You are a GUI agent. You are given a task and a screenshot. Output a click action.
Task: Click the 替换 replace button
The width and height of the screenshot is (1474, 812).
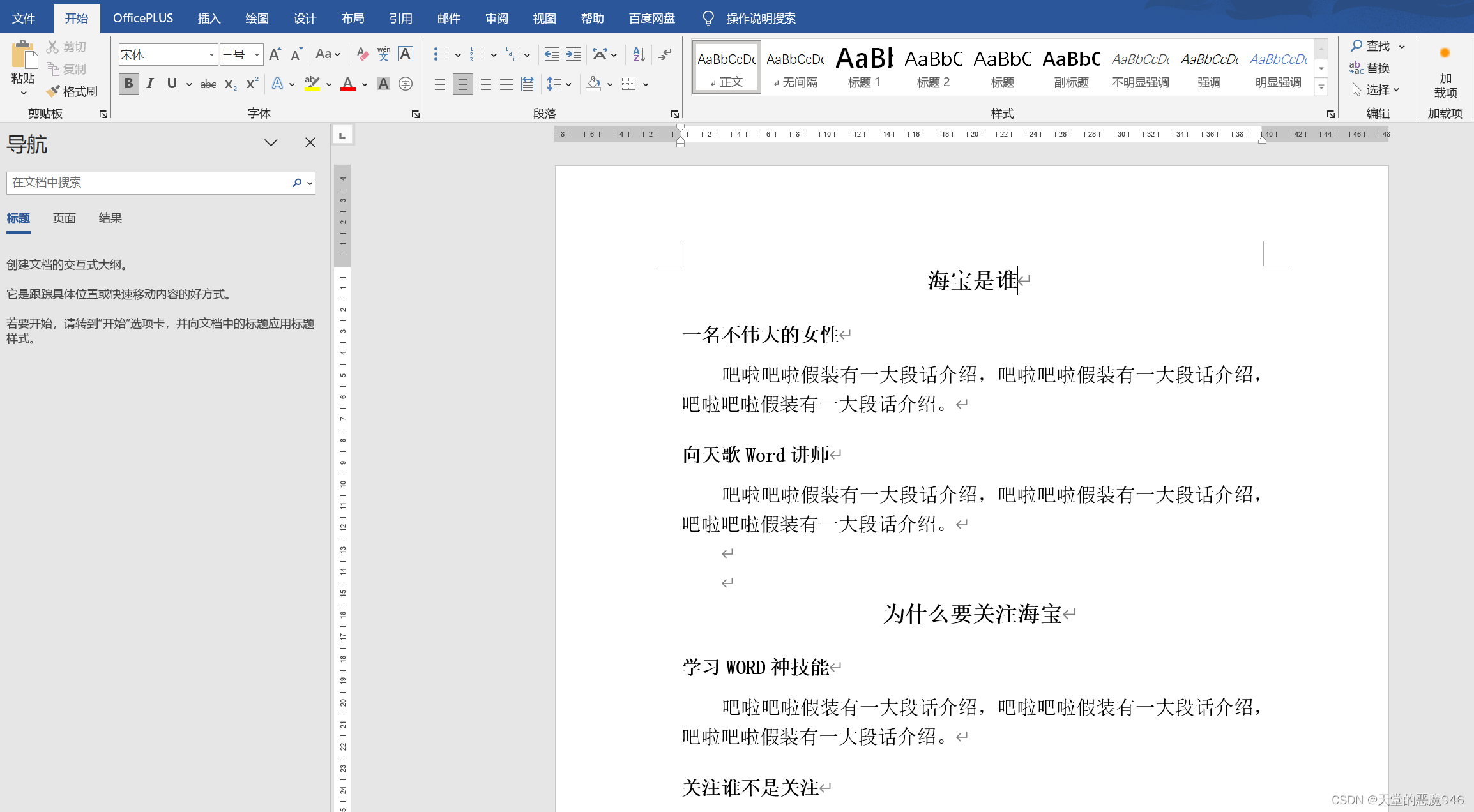[x=1369, y=68]
